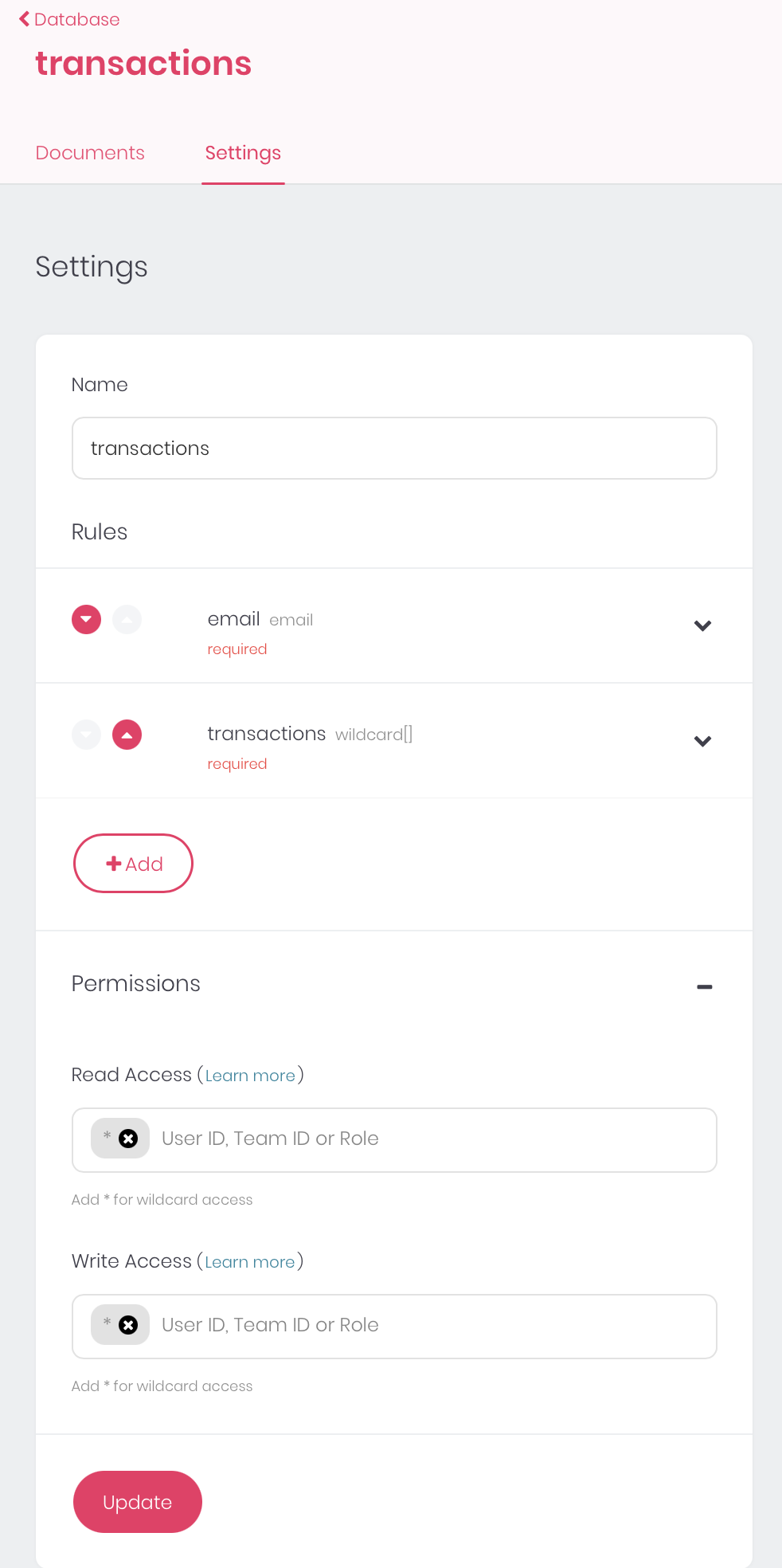Viewport: 782px width, 1568px height.
Task: Open Write Access Learn more link
Action: [x=250, y=1262]
